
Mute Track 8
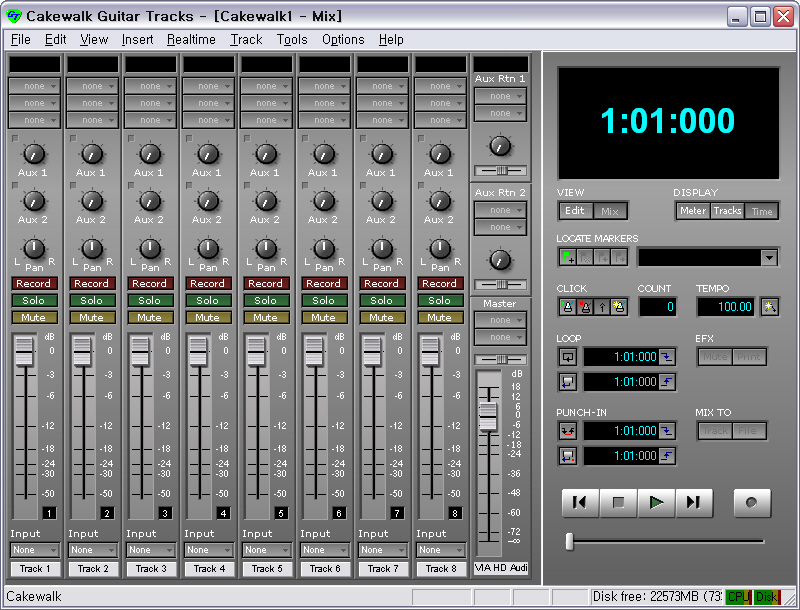pos(439,318)
